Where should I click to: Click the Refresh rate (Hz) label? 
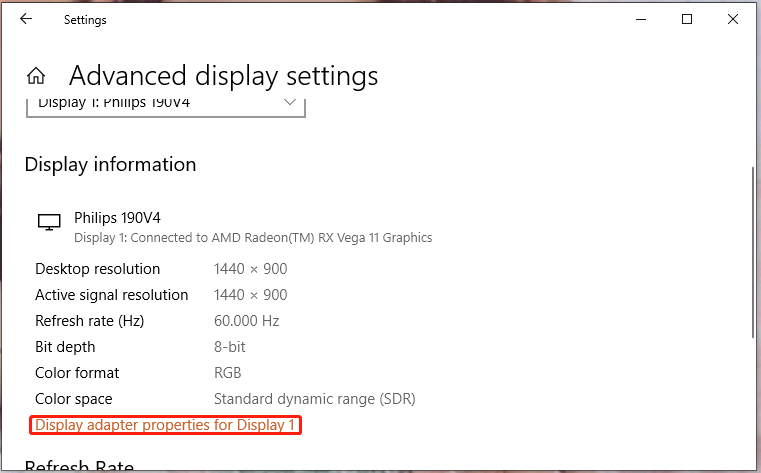(x=89, y=321)
